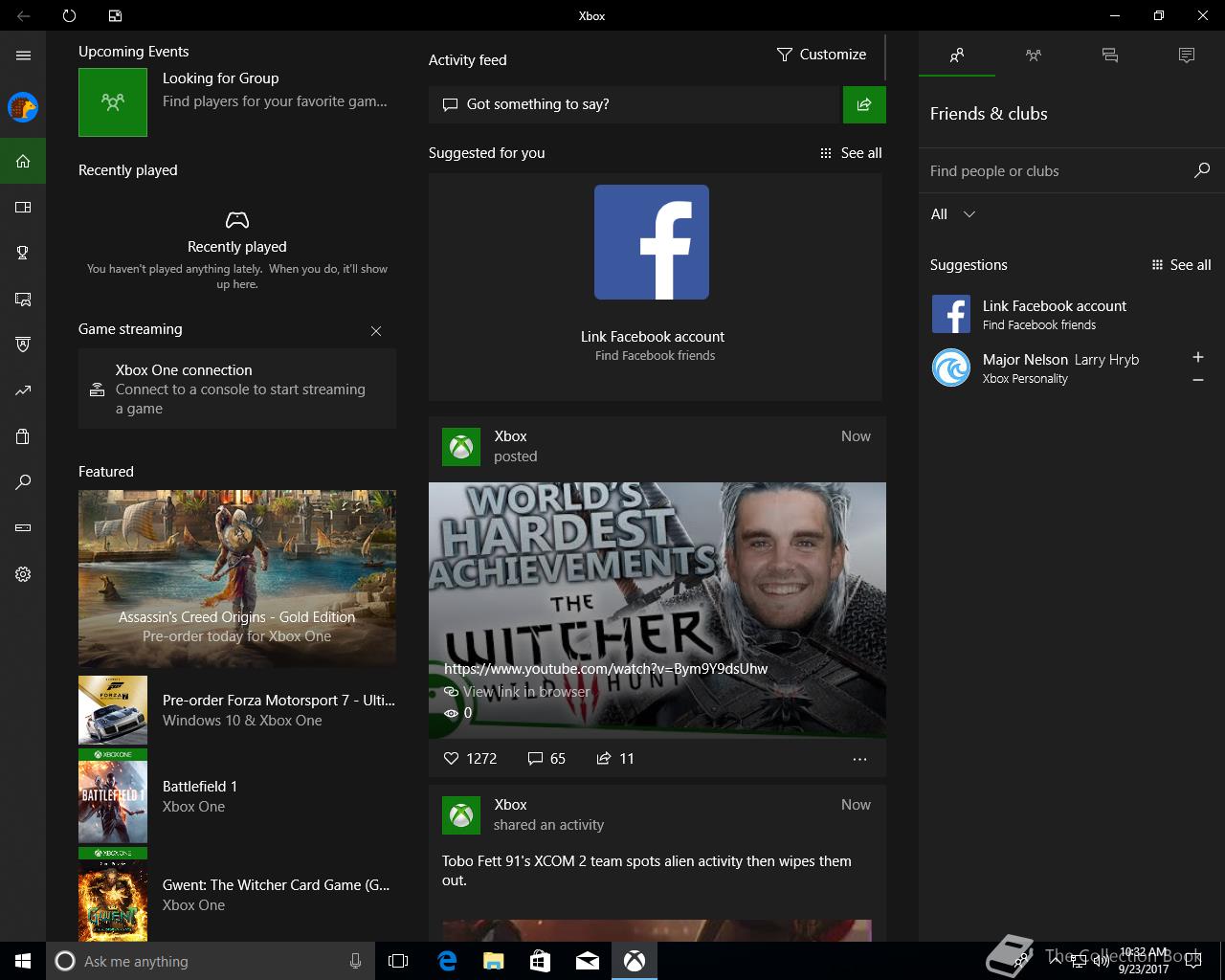The height and width of the screenshot is (980, 1225).
Task: Open Battlefield 1 featured item
Action: pyautogui.click(x=237, y=796)
